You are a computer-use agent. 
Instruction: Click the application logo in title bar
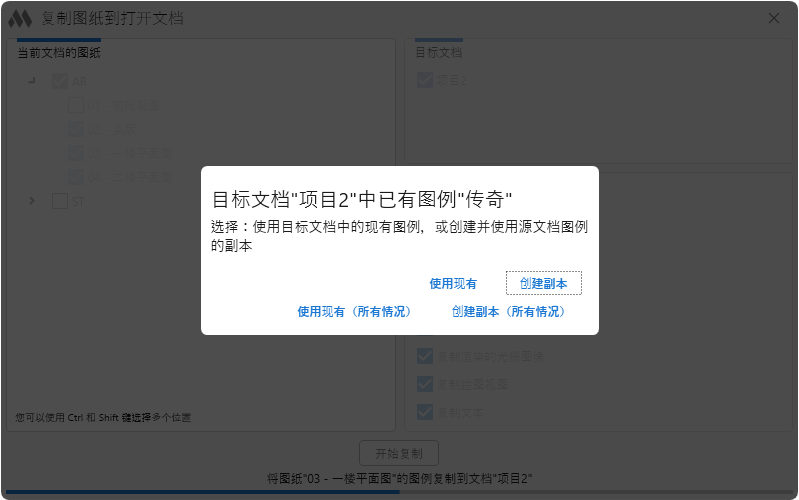coord(20,19)
